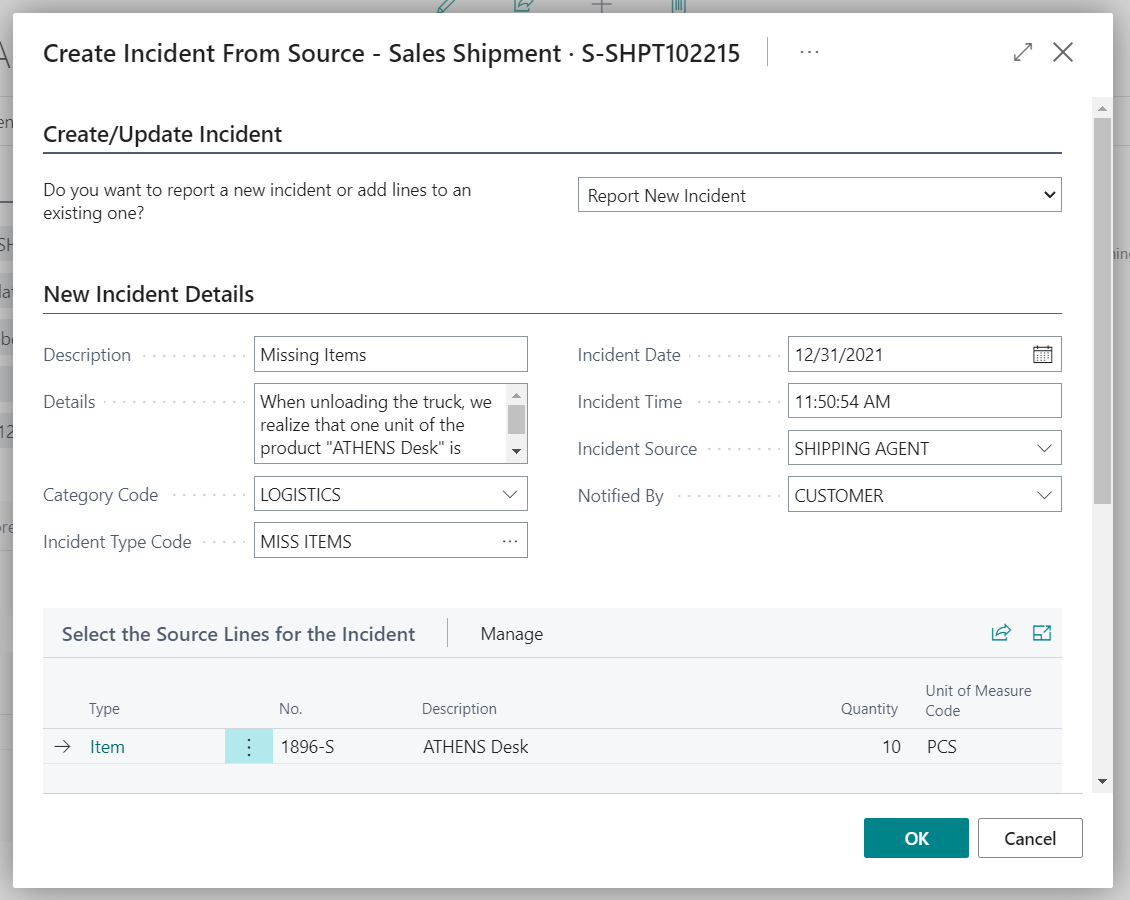1130x900 pixels.
Task: Click the Item link in the source lines
Action: click(107, 746)
